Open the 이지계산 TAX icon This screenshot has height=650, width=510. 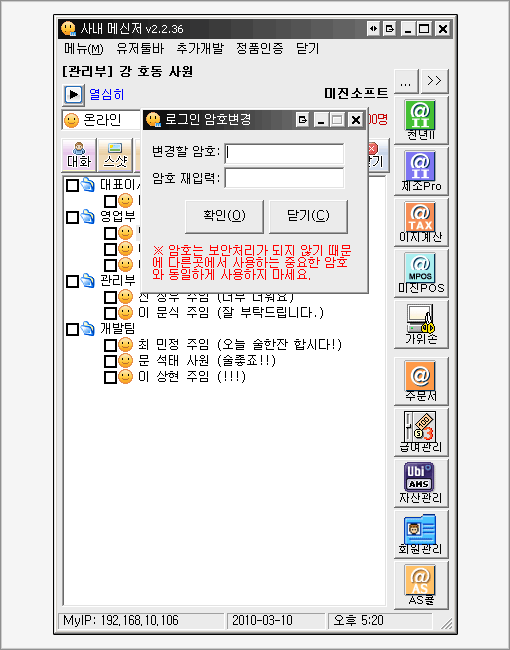click(421, 222)
